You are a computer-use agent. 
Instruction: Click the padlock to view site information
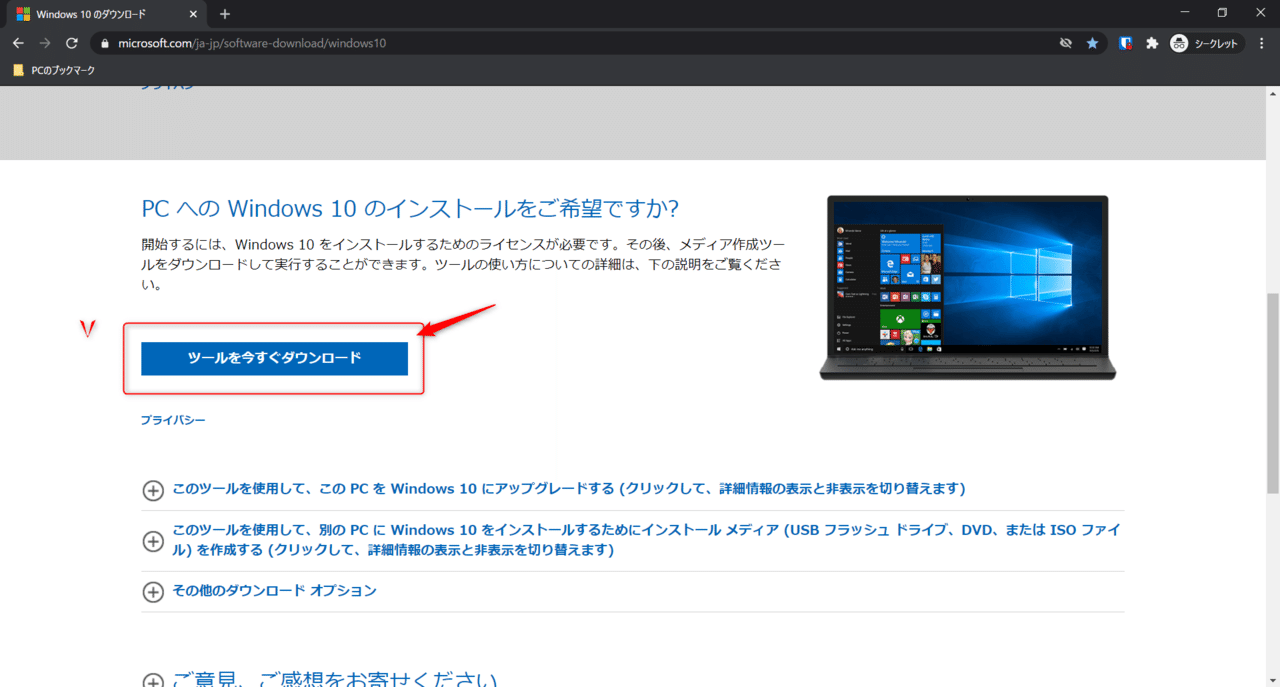tap(104, 43)
